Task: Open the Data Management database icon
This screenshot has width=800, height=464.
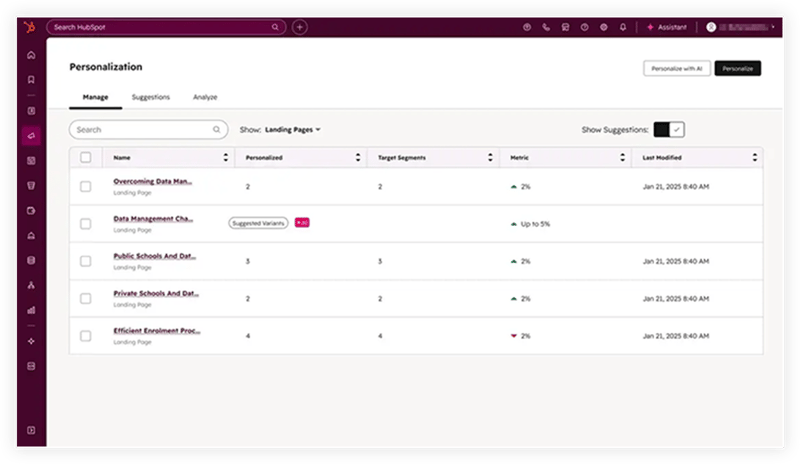Action: pyautogui.click(x=31, y=260)
